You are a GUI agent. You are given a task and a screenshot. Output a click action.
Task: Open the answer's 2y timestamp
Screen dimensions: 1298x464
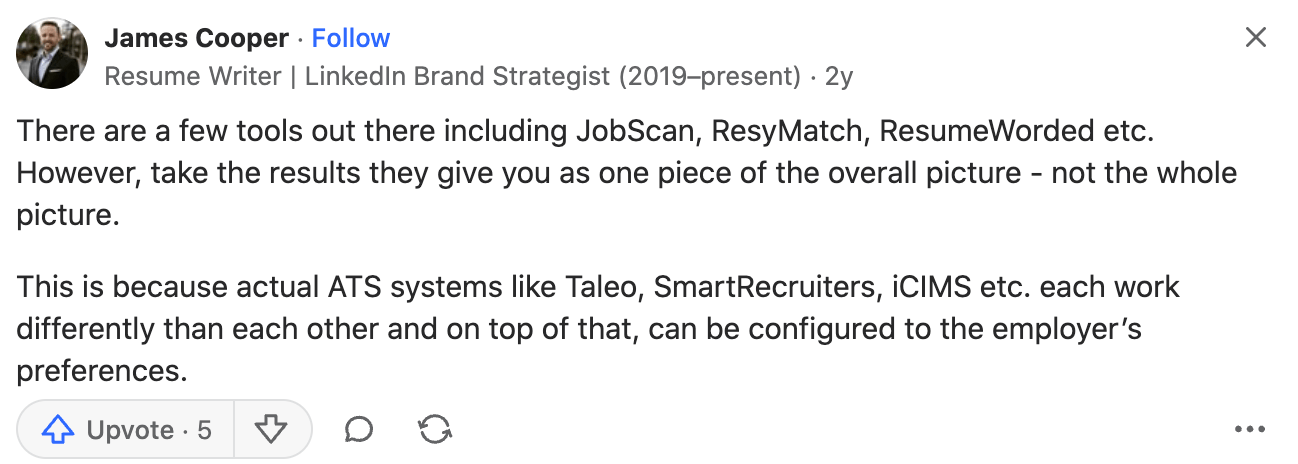tap(839, 76)
